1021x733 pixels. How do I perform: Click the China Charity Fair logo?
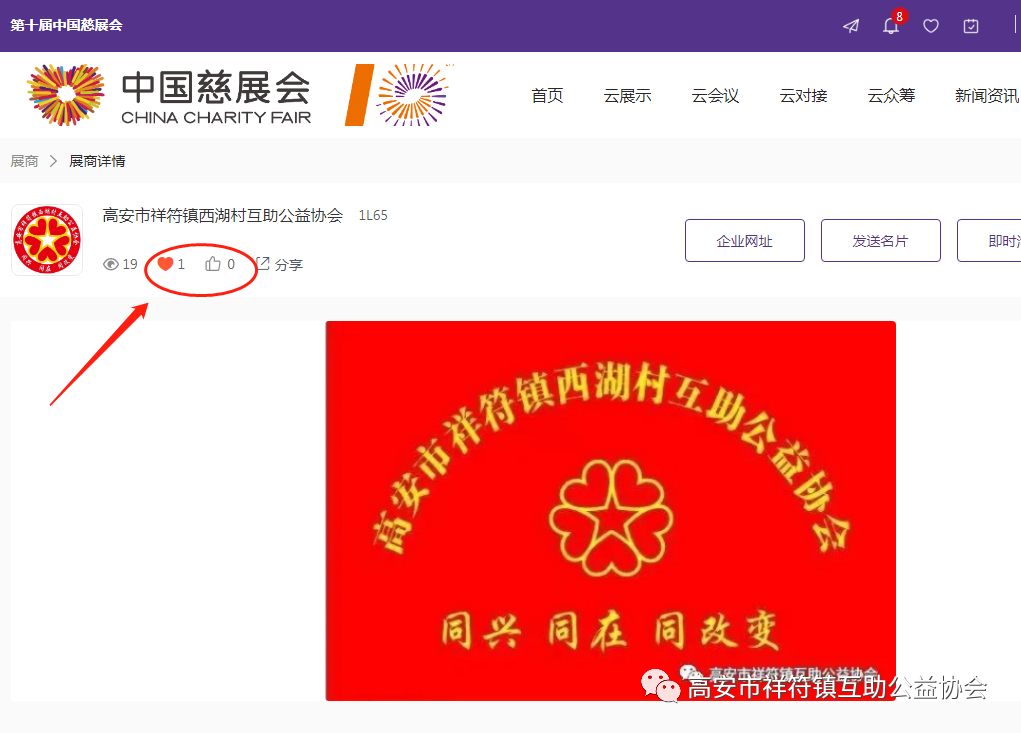pos(169,95)
